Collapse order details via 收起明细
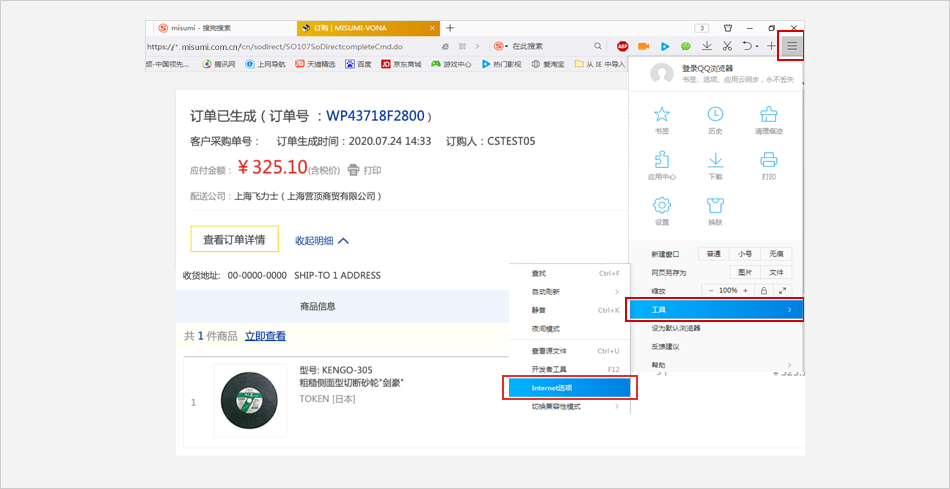The width and height of the screenshot is (950, 489). click(321, 240)
